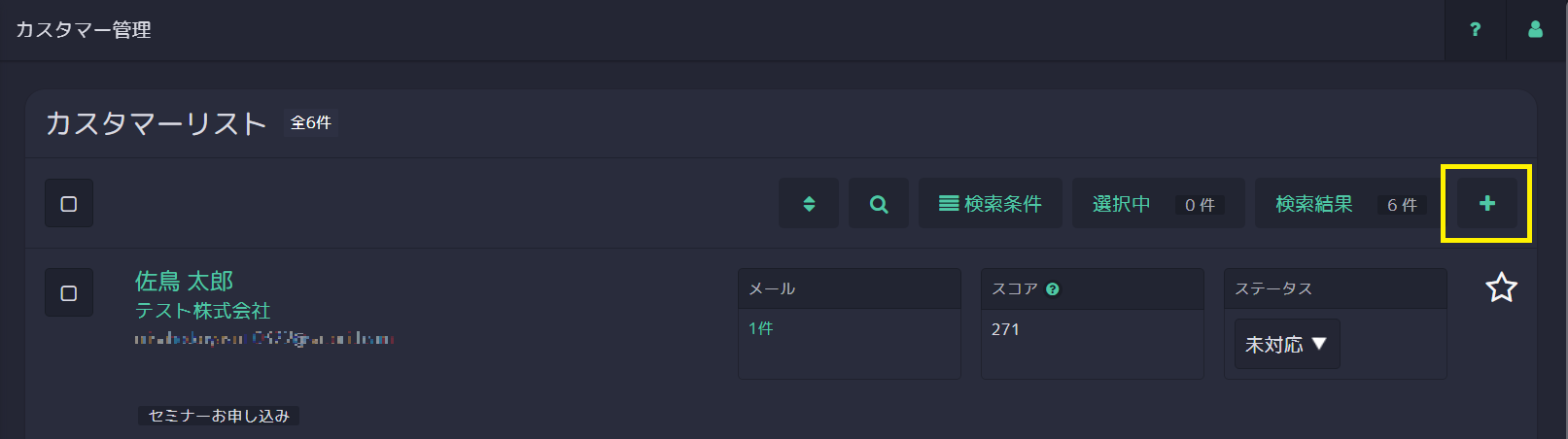Open the 未対応 status dropdown
This screenshot has height=439, width=1568.
1286,344
